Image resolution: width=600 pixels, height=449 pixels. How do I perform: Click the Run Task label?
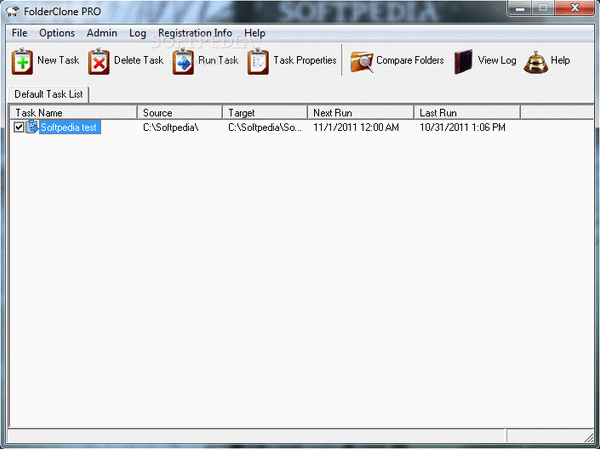(218, 60)
